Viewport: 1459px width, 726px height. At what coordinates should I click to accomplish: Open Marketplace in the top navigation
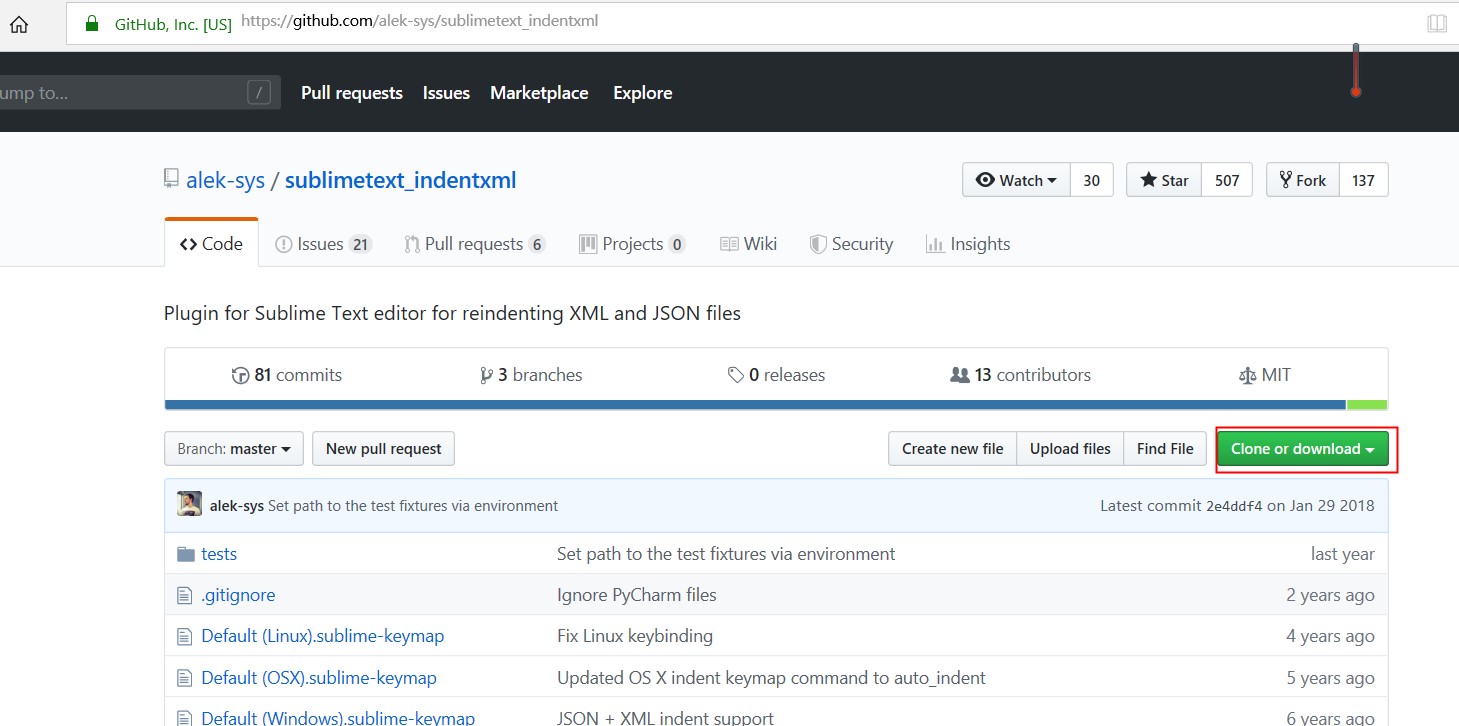(x=539, y=93)
